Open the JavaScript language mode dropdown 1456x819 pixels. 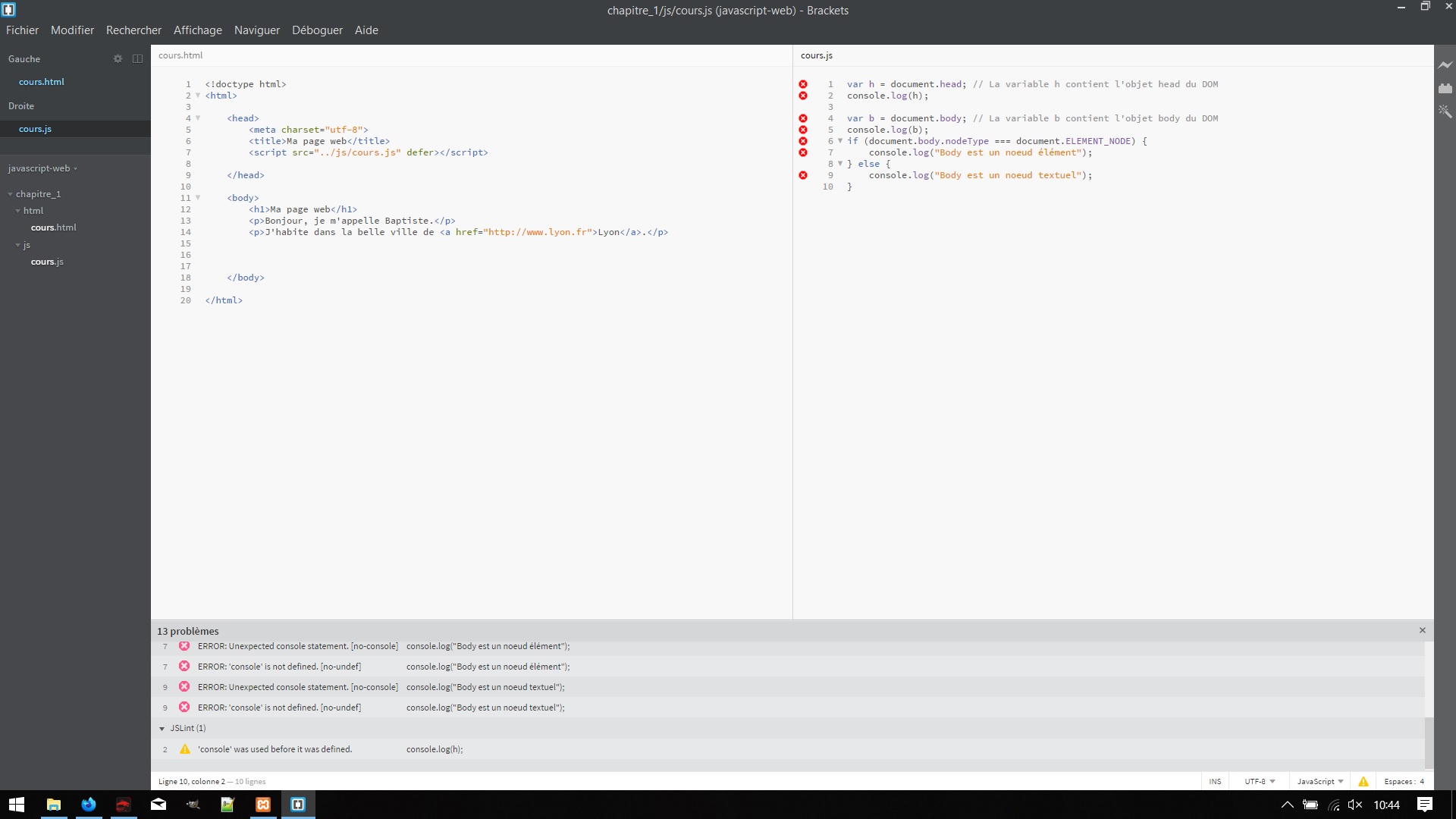[x=1319, y=781]
